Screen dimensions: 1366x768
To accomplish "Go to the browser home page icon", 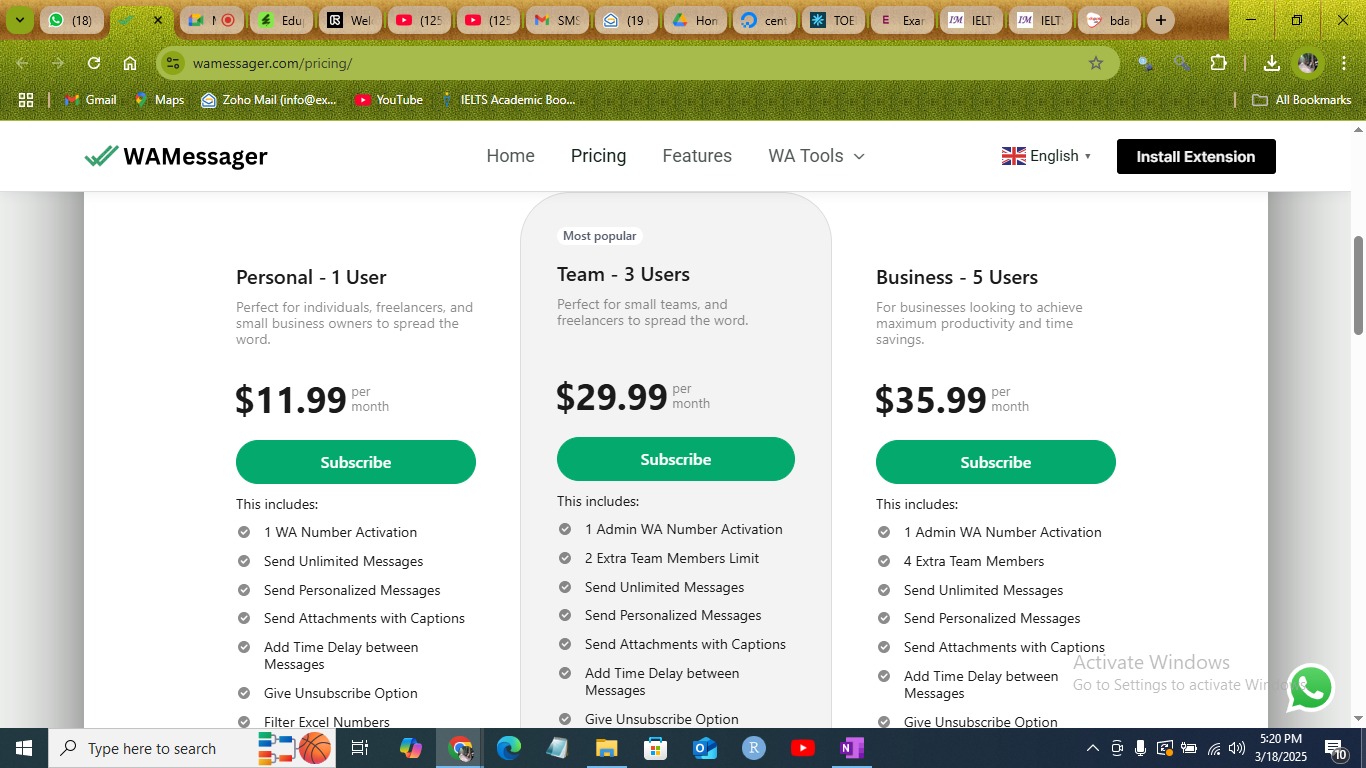I will click(x=130, y=63).
